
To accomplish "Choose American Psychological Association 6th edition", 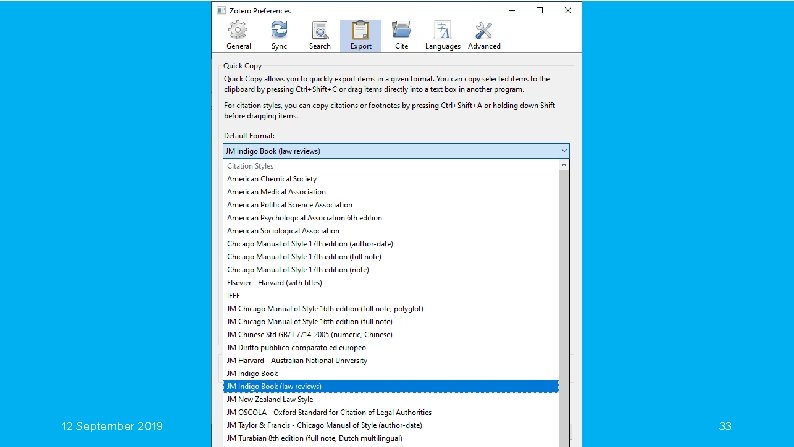I will 390,218.
